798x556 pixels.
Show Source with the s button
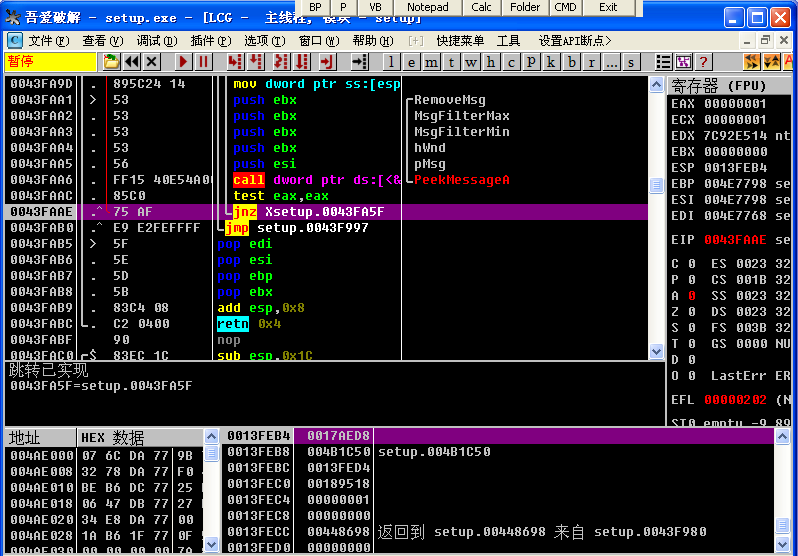pyautogui.click(x=631, y=62)
